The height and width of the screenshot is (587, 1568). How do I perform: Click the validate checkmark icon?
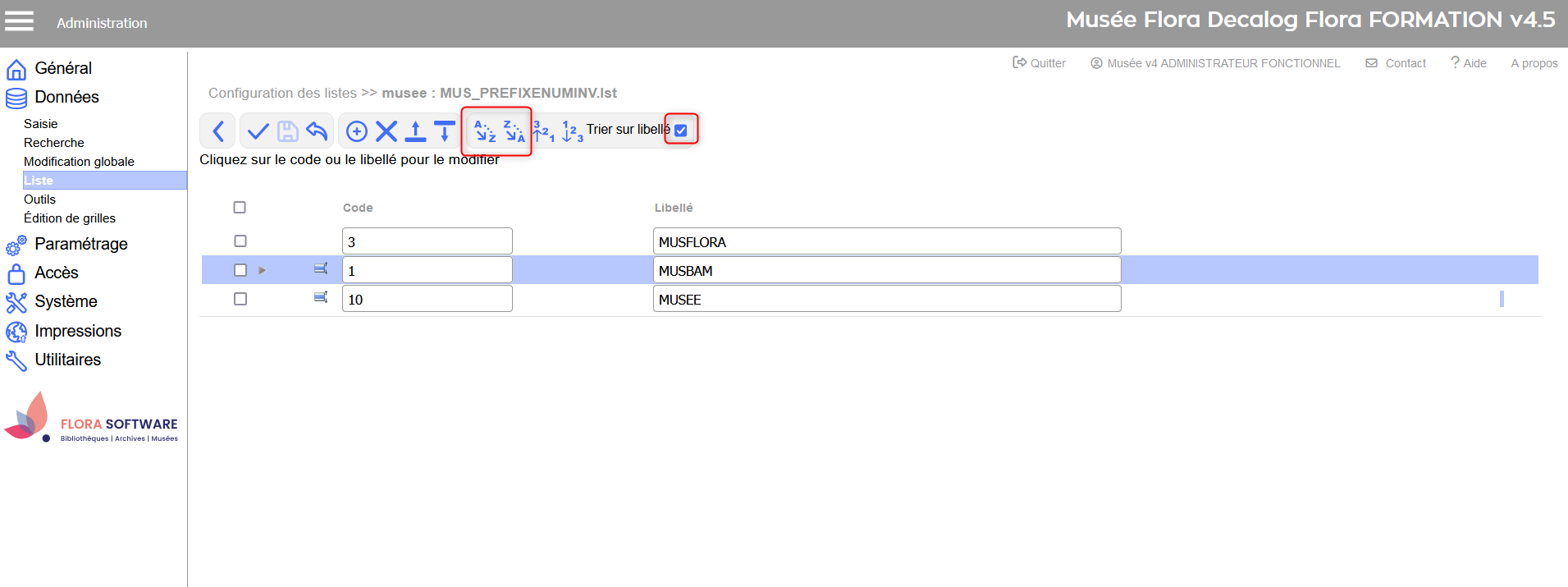(258, 131)
